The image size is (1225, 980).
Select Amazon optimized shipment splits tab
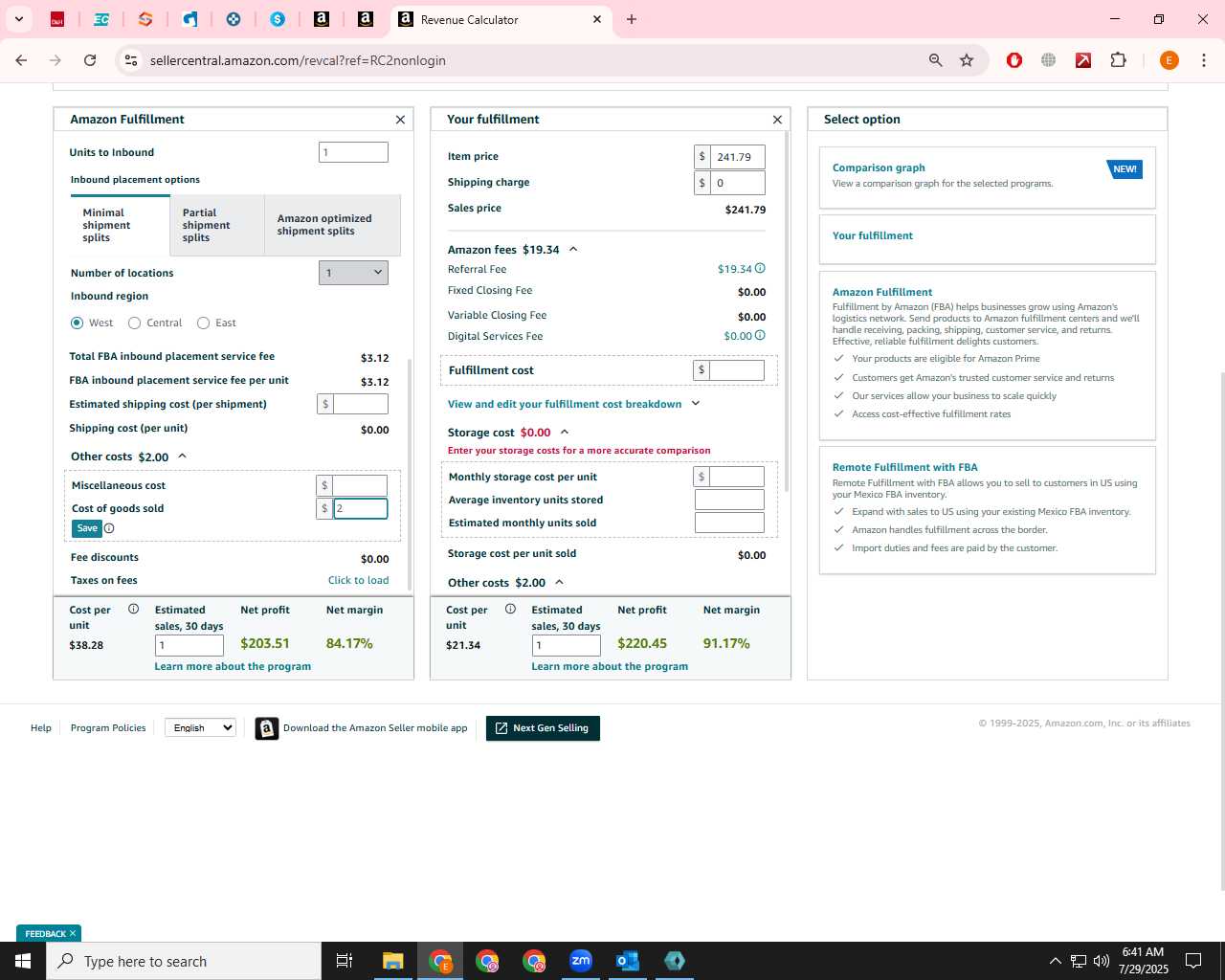[x=333, y=226]
